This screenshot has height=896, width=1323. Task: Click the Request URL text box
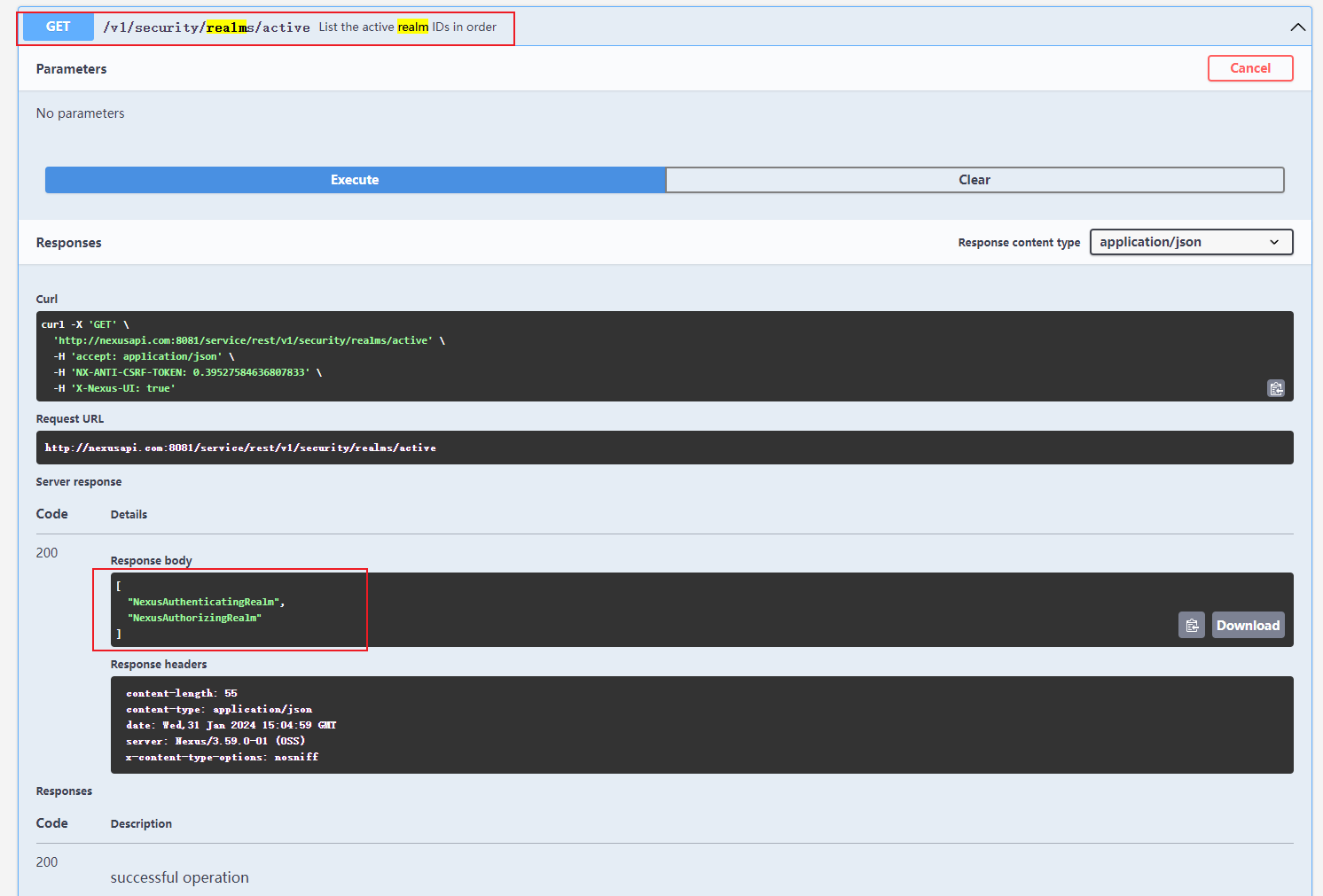665,448
